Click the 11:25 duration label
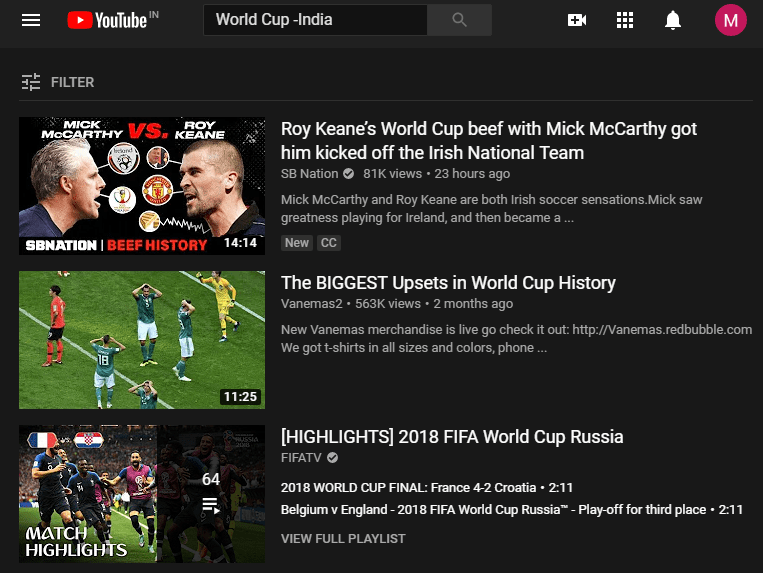The image size is (763, 573). point(240,396)
